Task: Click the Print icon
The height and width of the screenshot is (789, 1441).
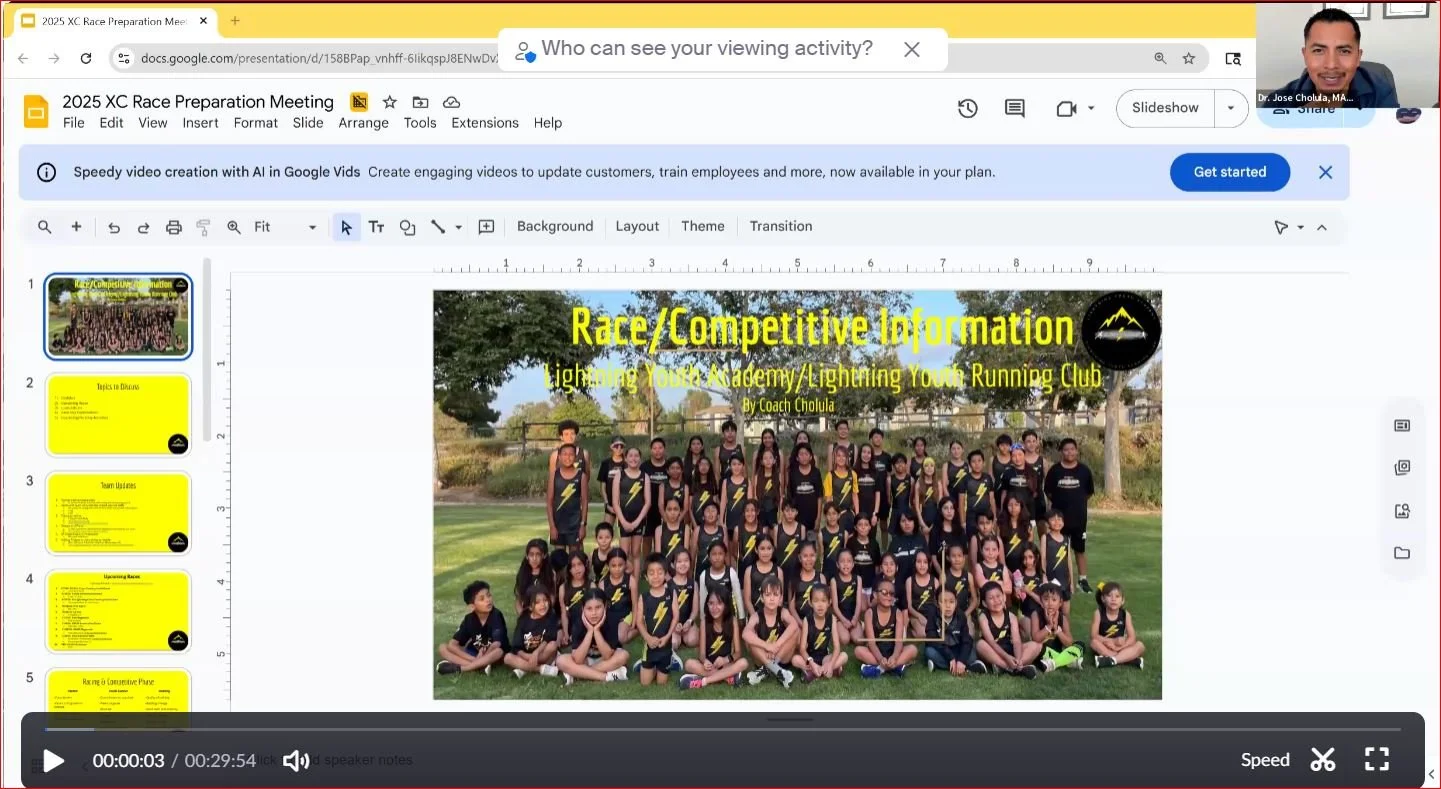Action: click(174, 227)
